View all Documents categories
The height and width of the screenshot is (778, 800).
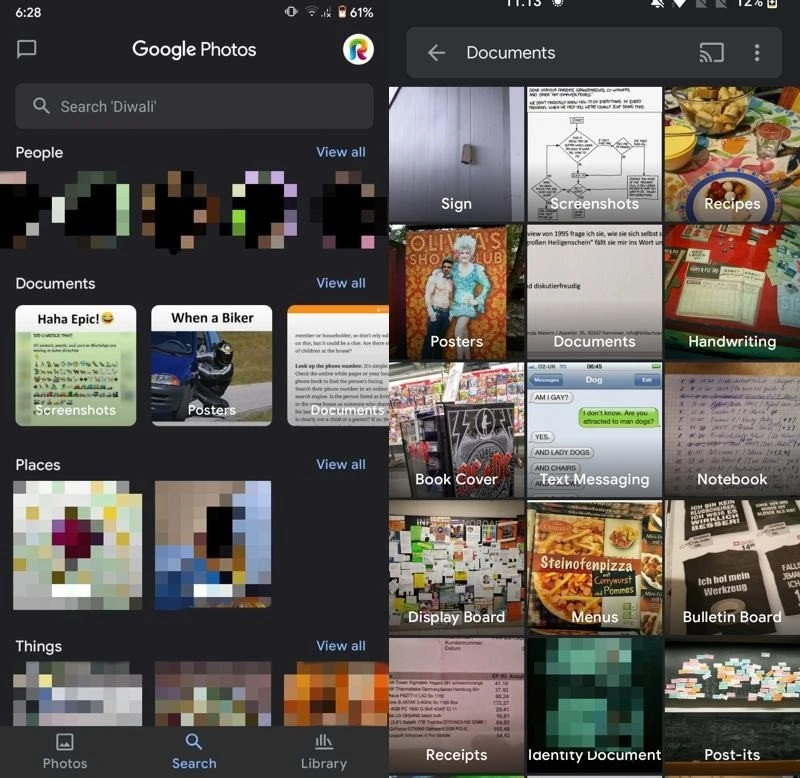tap(341, 283)
